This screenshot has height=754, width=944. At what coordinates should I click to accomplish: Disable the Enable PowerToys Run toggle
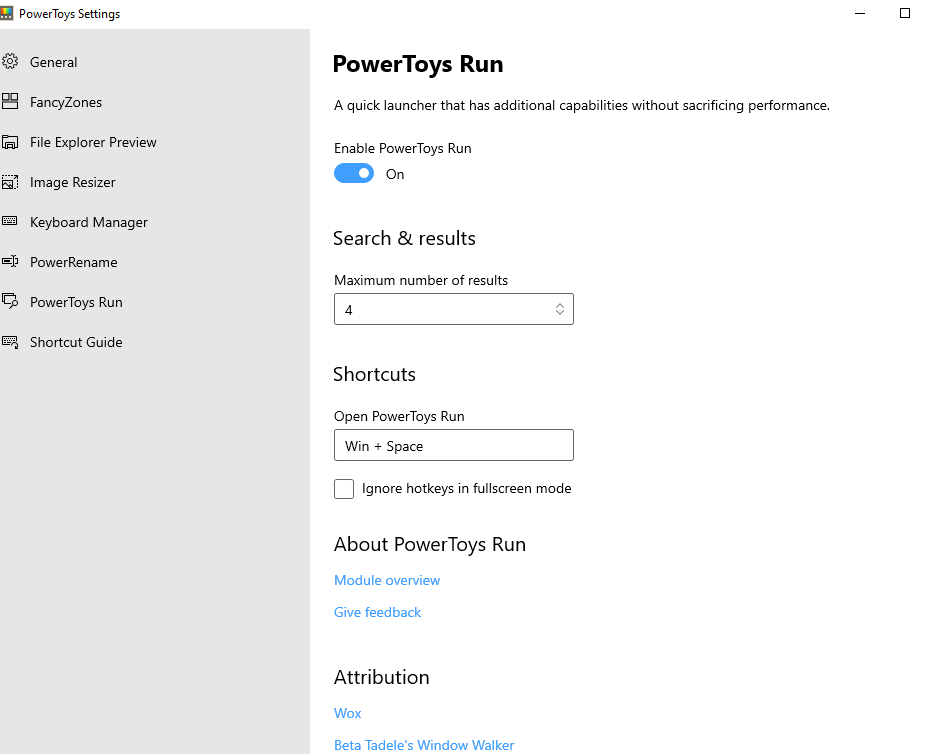coord(354,173)
